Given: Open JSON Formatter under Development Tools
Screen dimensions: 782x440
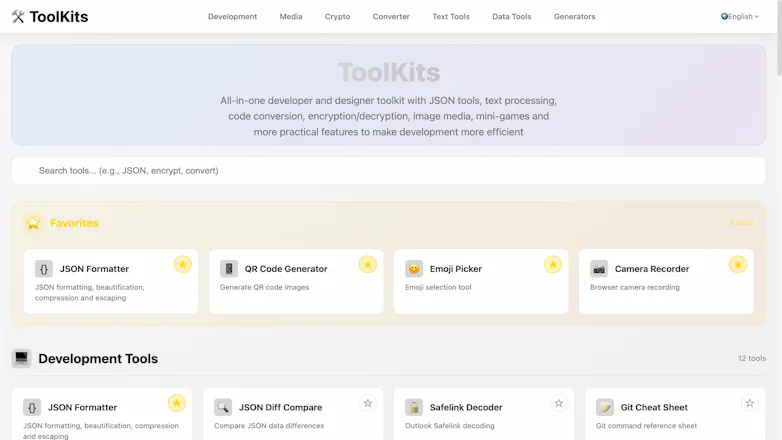Looking at the screenshot, I should [x=82, y=407].
